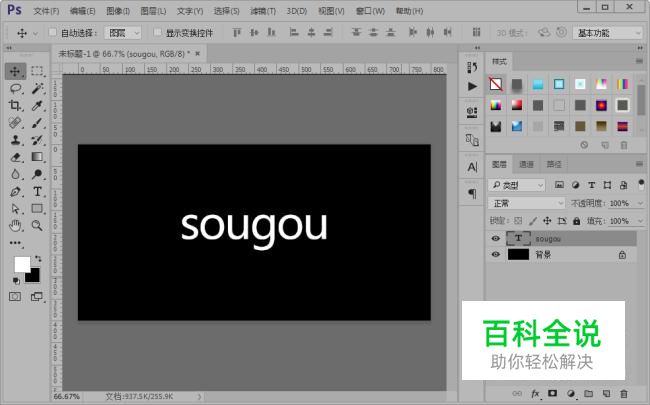Swap foreground and background colors
This screenshot has height=405, width=650.
coord(38,259)
